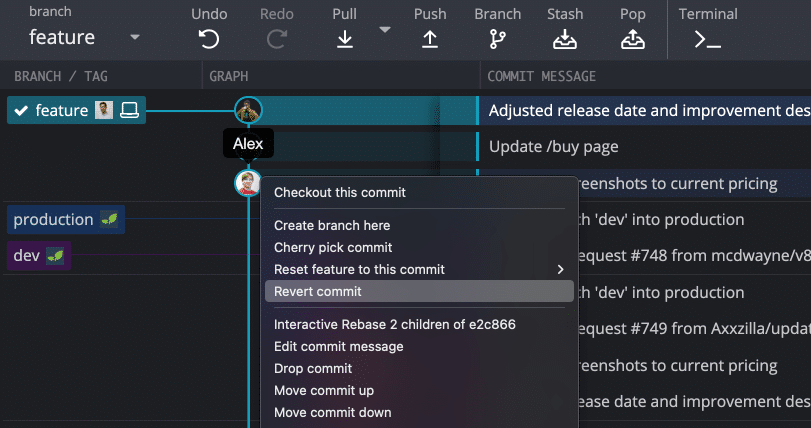Open the Terminal from the toolbar
811x428 pixels.
[708, 39]
